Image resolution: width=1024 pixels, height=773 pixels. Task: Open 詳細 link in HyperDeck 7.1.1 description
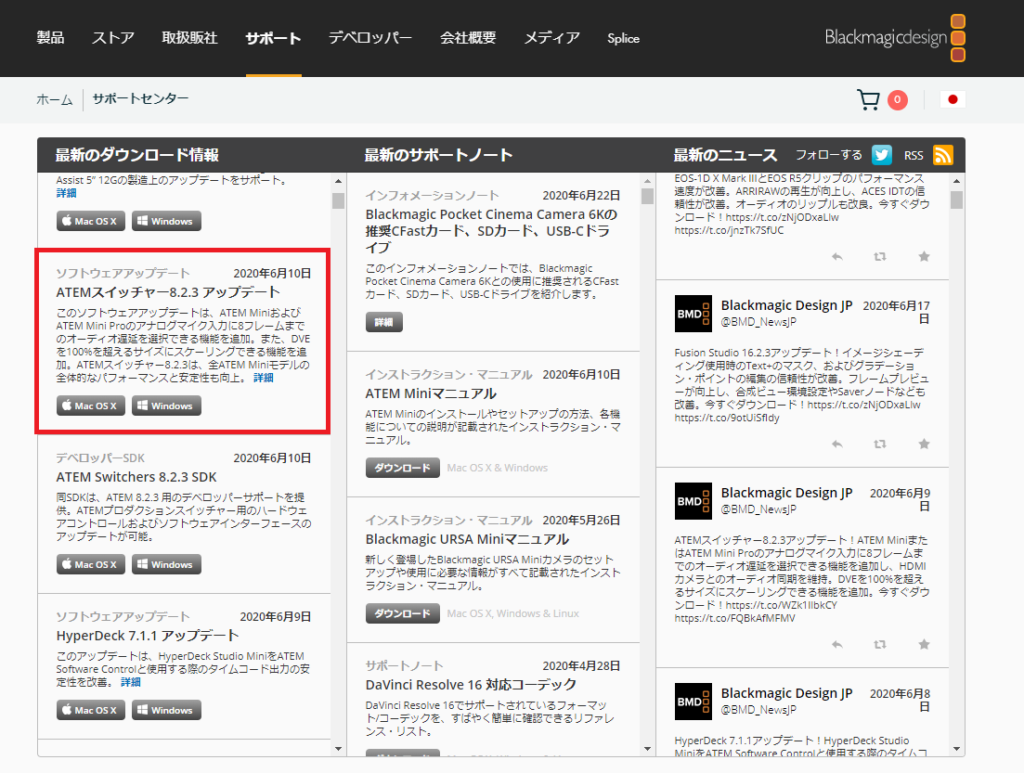[x=131, y=682]
